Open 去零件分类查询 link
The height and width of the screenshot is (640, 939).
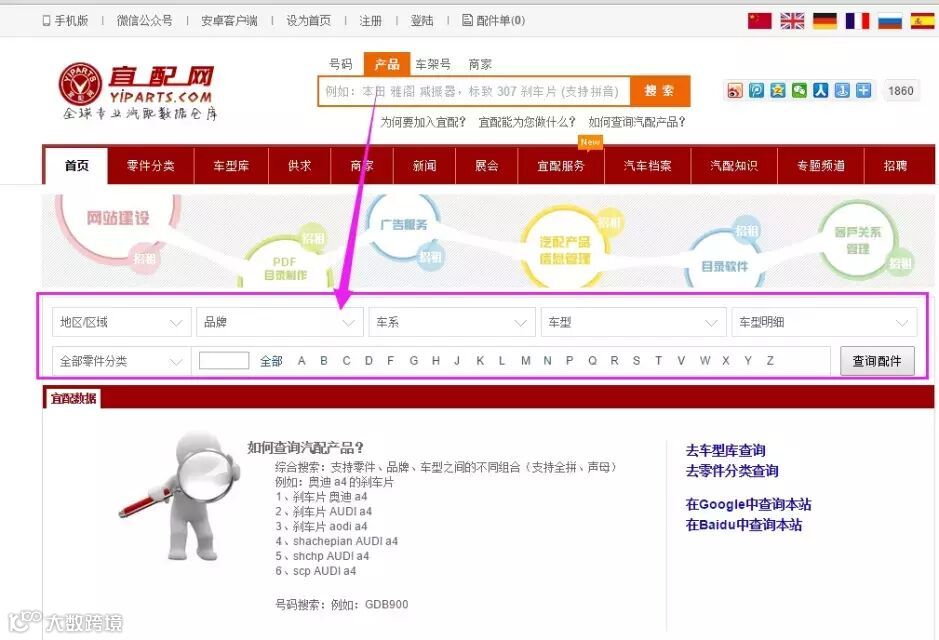(x=732, y=471)
